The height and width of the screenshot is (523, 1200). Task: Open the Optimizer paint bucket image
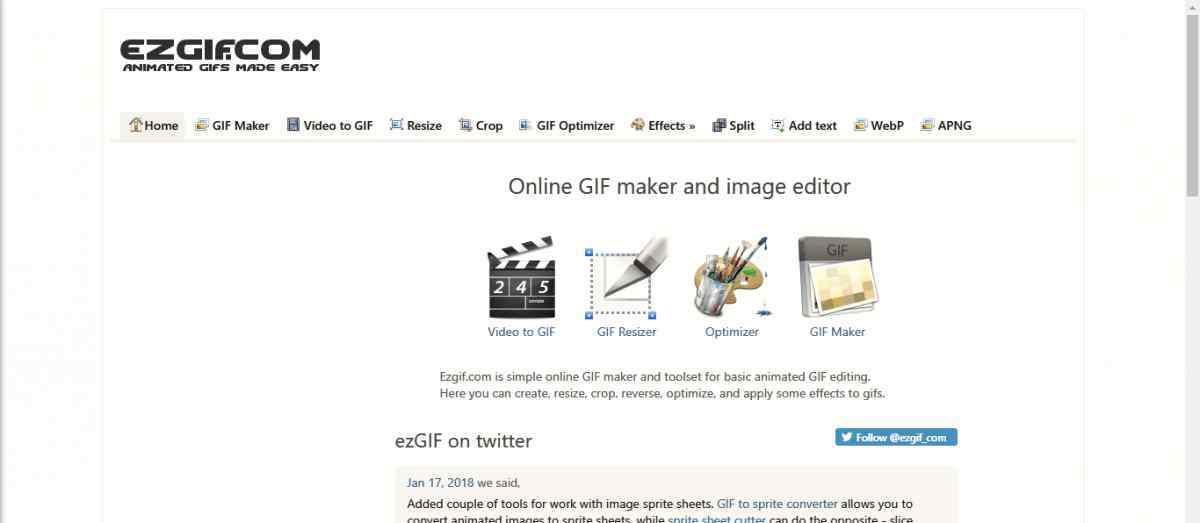[x=731, y=277]
